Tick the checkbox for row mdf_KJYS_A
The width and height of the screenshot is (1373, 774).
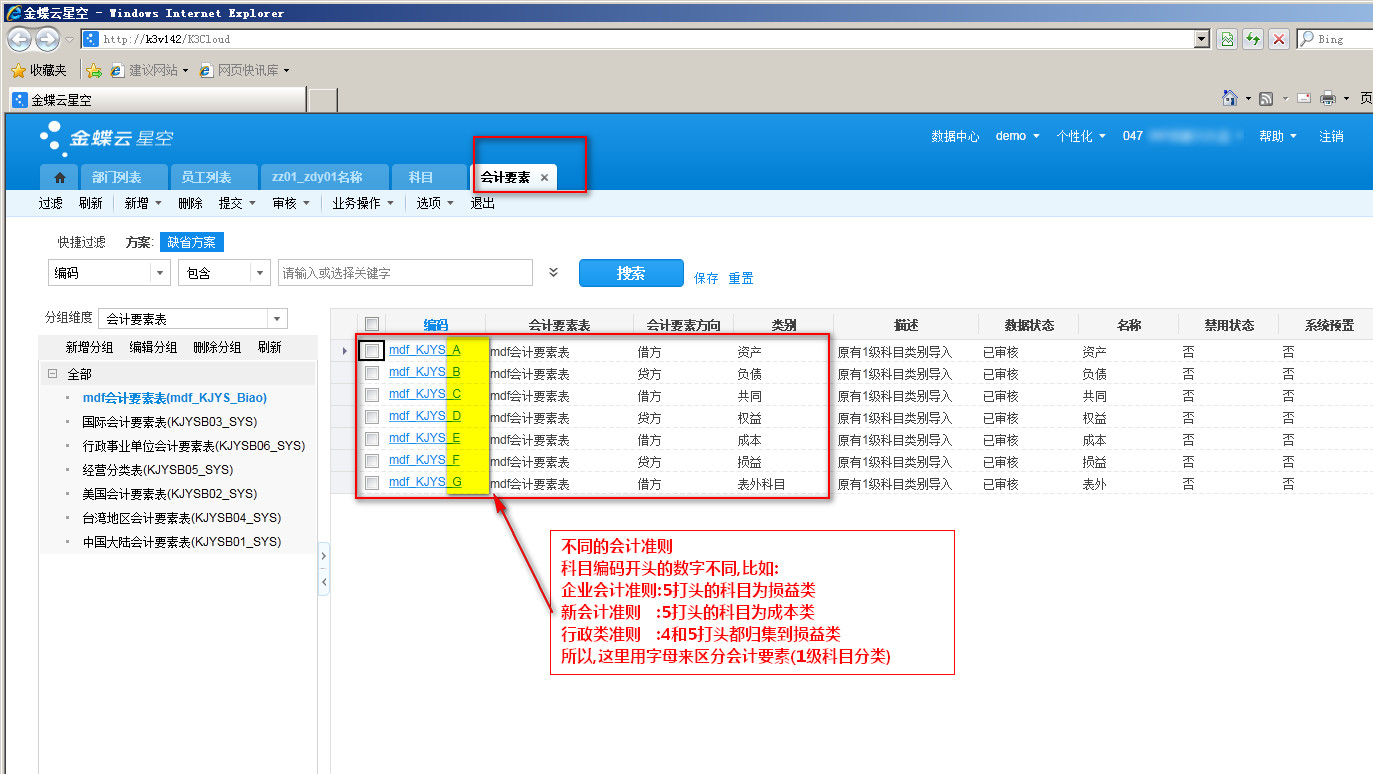[372, 351]
